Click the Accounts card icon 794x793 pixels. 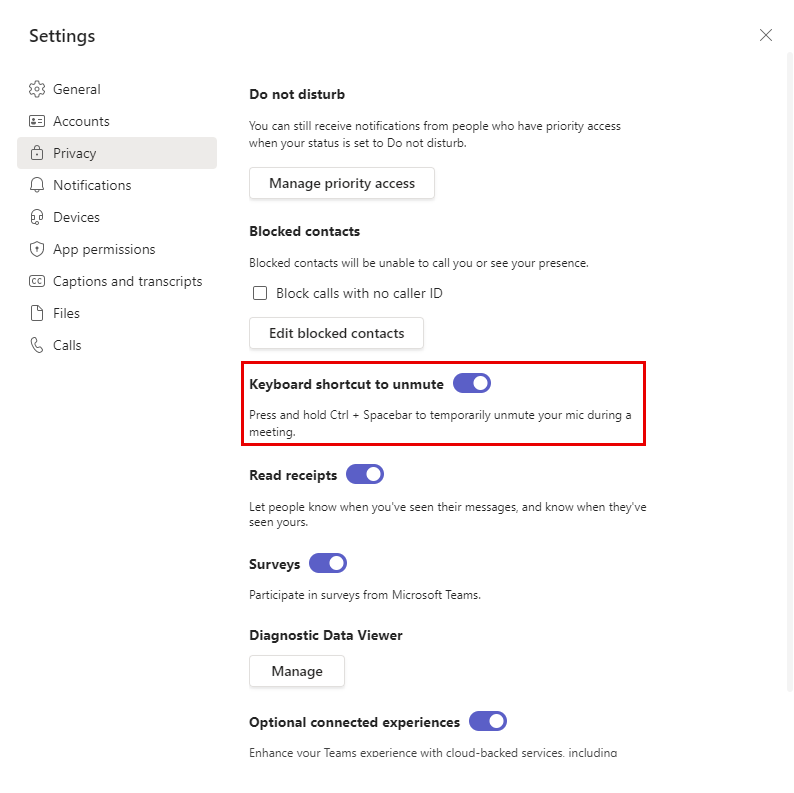point(37,121)
